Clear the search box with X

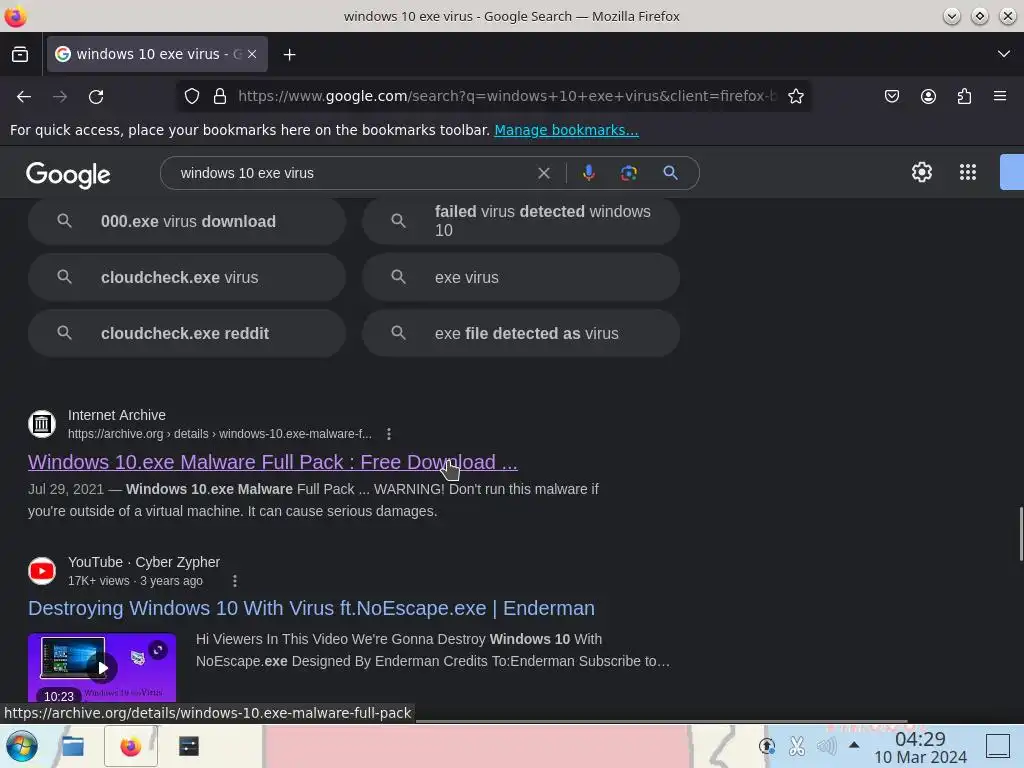pyautogui.click(x=544, y=173)
